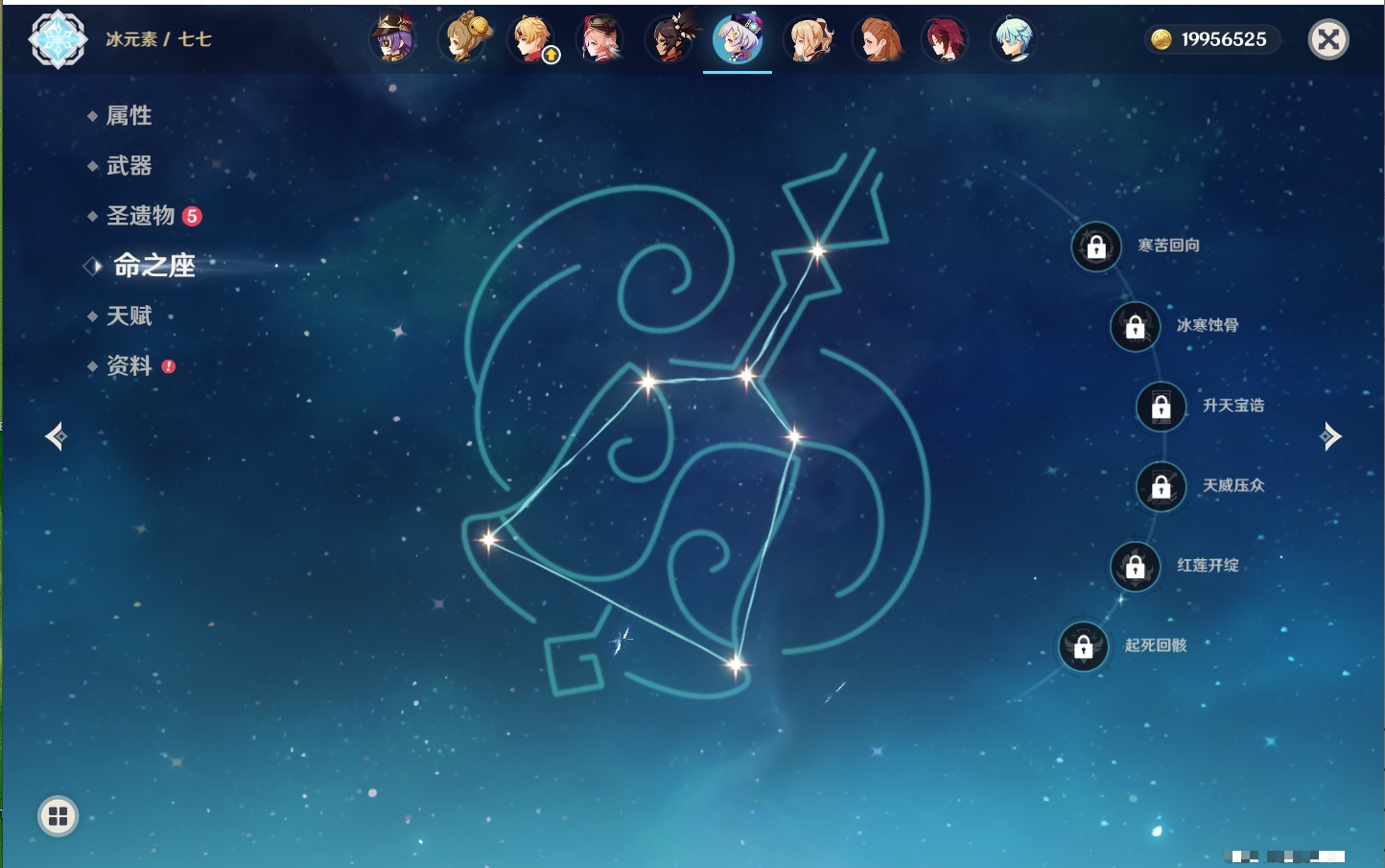
Task: Open the locked 冰寒蚀骨 constellation node
Action: 1136,327
